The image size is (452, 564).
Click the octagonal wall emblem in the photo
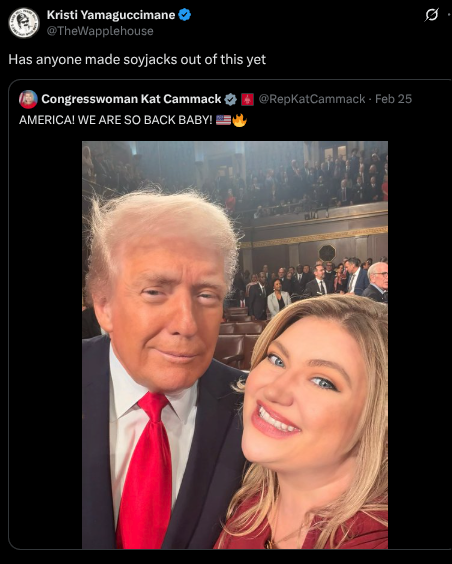(327, 253)
